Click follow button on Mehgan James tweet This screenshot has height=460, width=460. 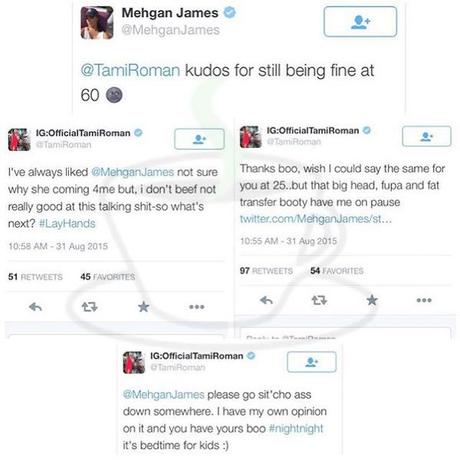[360, 22]
